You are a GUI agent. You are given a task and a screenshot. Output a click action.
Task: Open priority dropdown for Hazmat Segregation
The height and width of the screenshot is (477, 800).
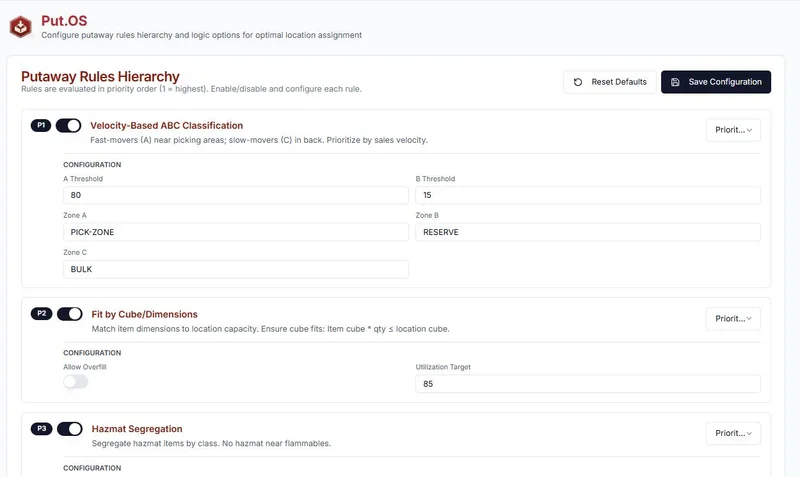[733, 433]
